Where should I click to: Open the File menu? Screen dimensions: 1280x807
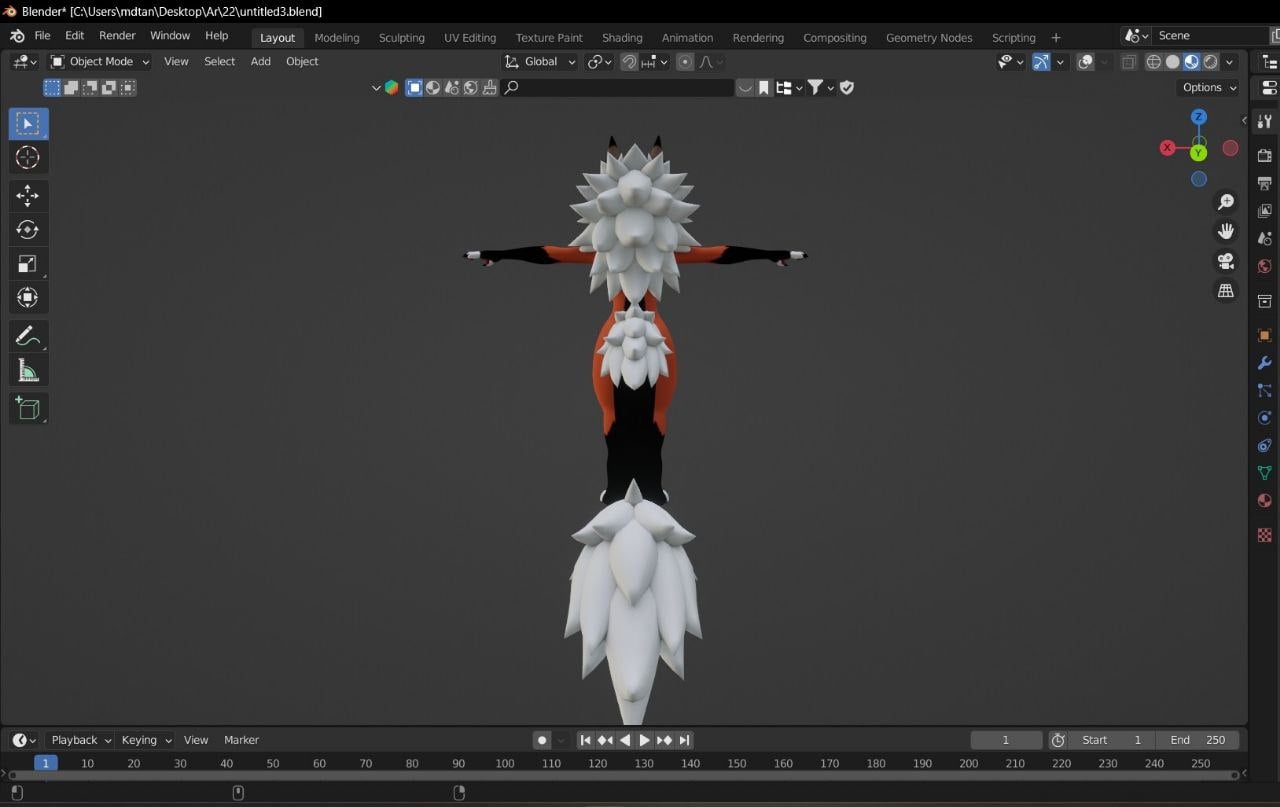[42, 36]
